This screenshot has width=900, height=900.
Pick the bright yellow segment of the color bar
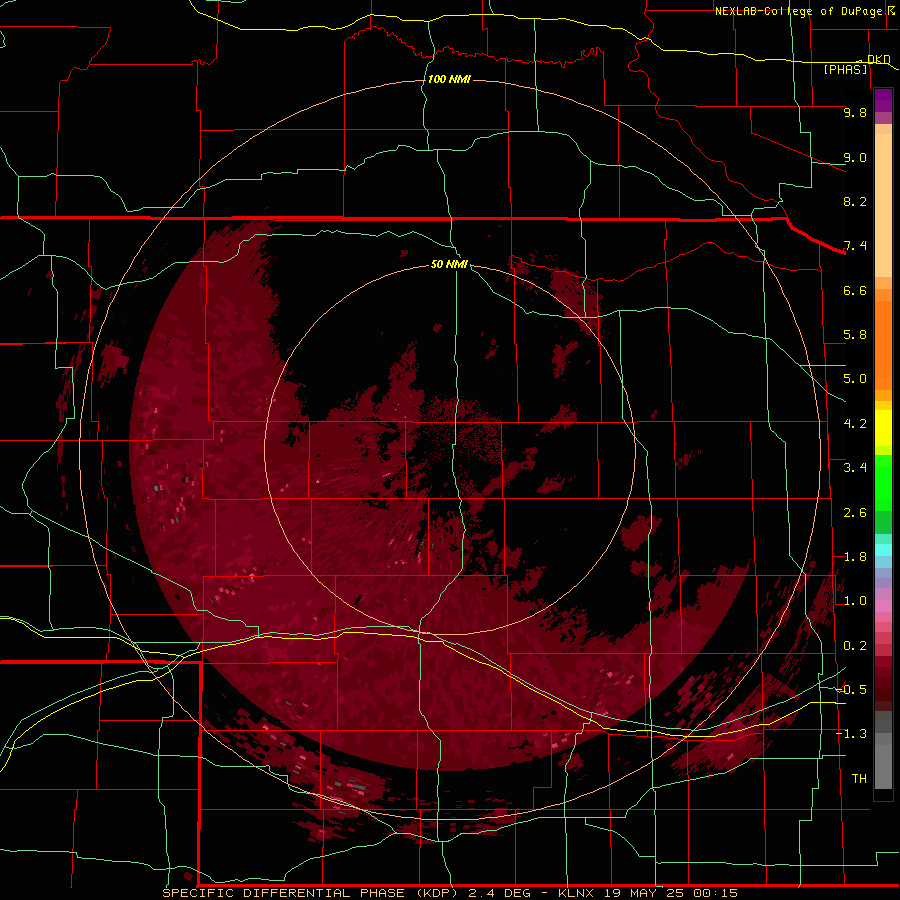pyautogui.click(x=883, y=428)
